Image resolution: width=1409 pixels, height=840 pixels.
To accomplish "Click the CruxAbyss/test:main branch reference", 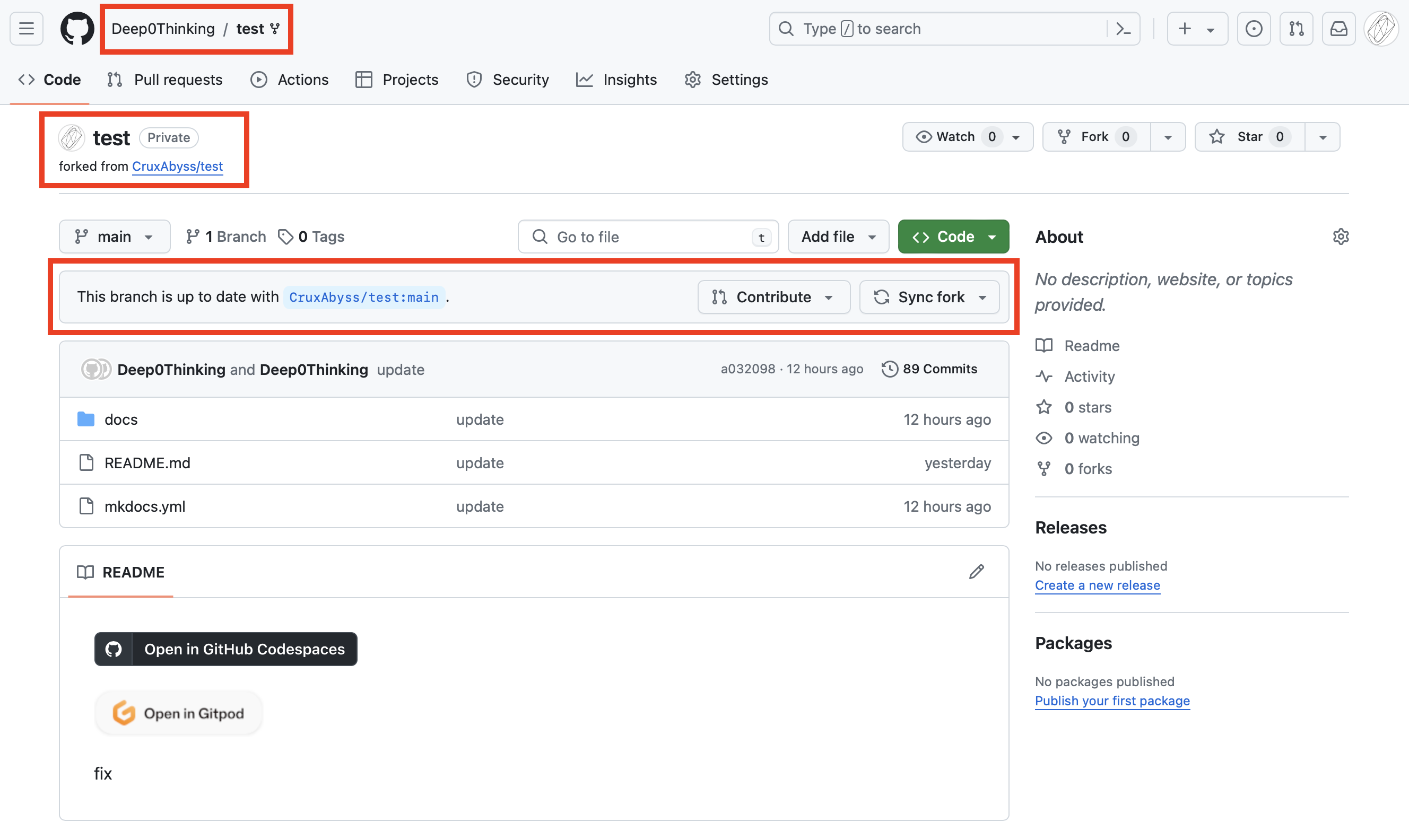I will point(364,297).
